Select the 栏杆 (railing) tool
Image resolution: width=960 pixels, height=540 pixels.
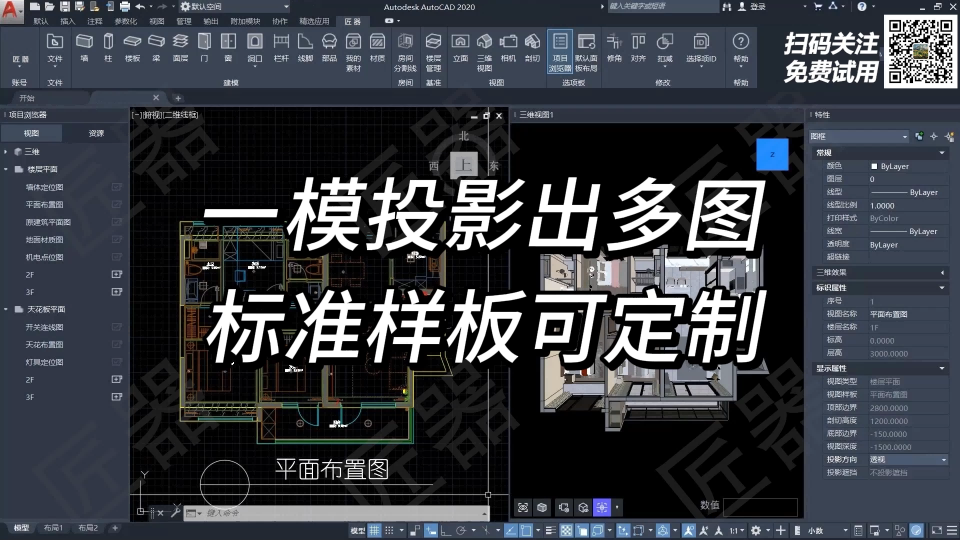coord(281,48)
